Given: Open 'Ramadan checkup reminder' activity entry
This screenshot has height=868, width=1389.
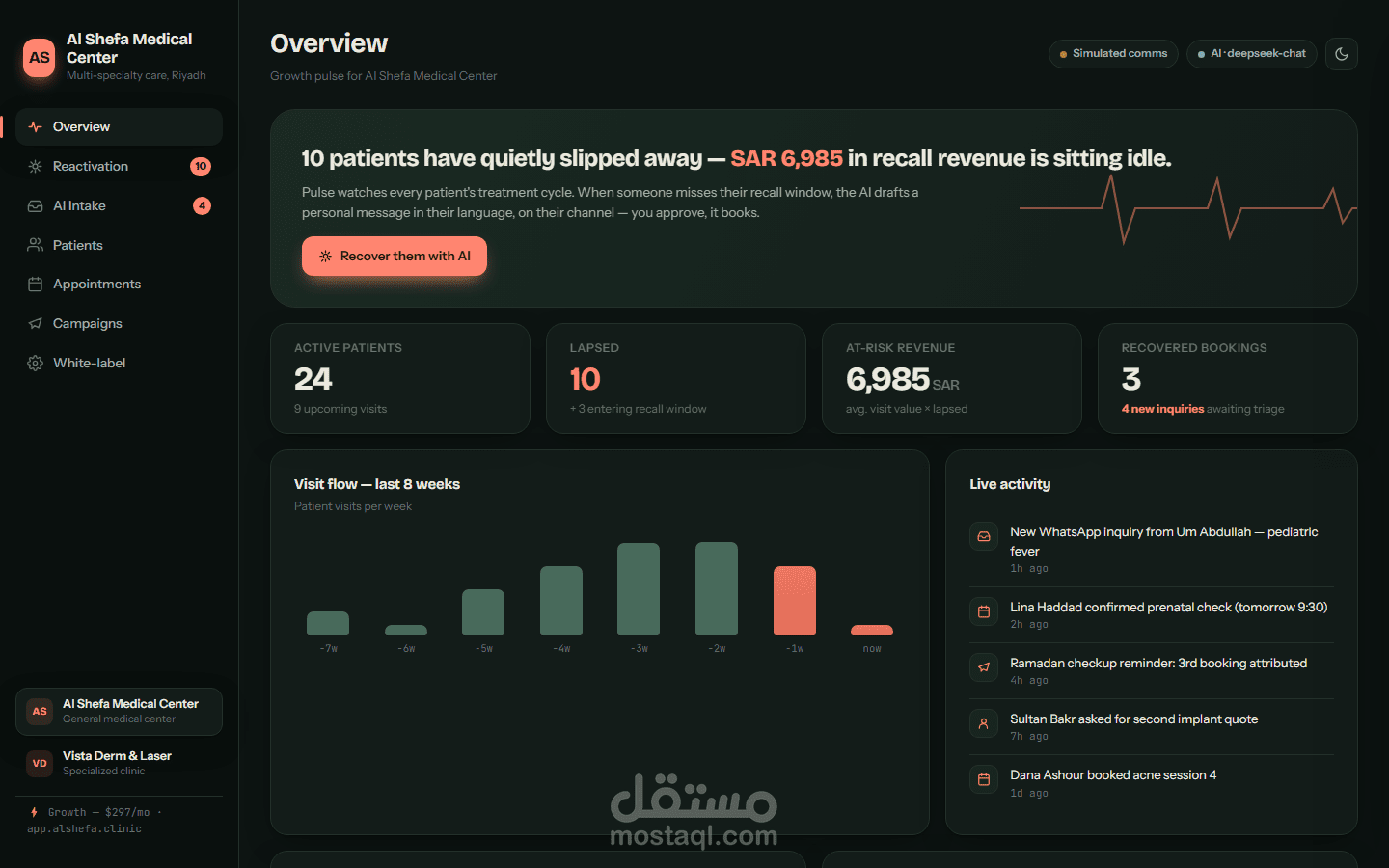Looking at the screenshot, I should [1152, 671].
